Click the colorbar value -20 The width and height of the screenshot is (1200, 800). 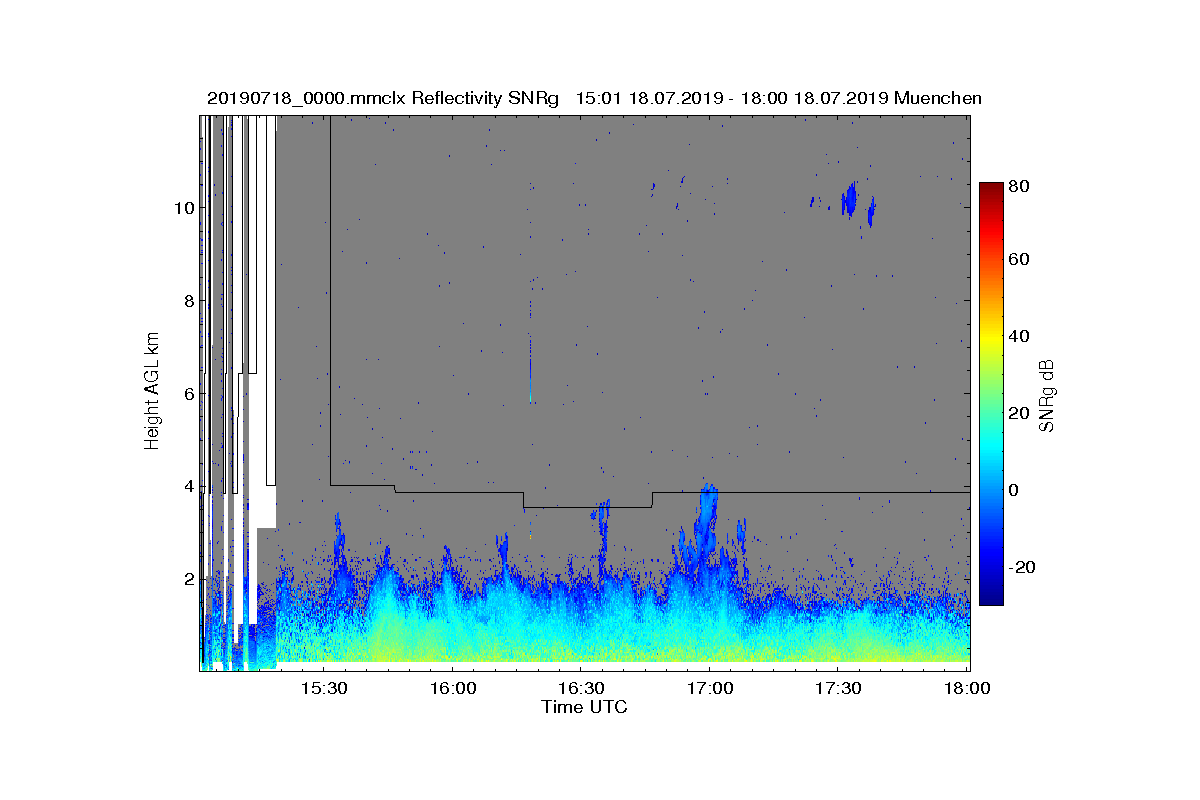(1023, 567)
